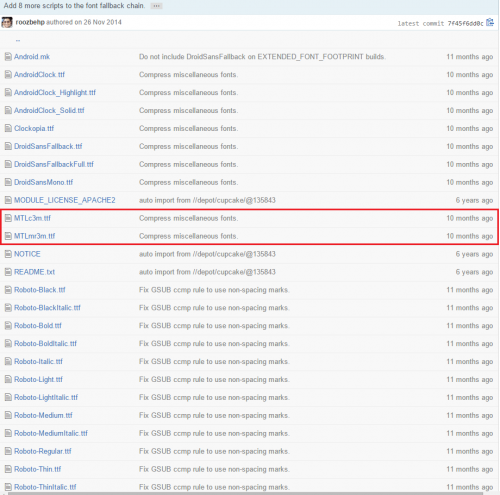Open the latest commit 7f45f6dd0c link

(x=465, y=23)
